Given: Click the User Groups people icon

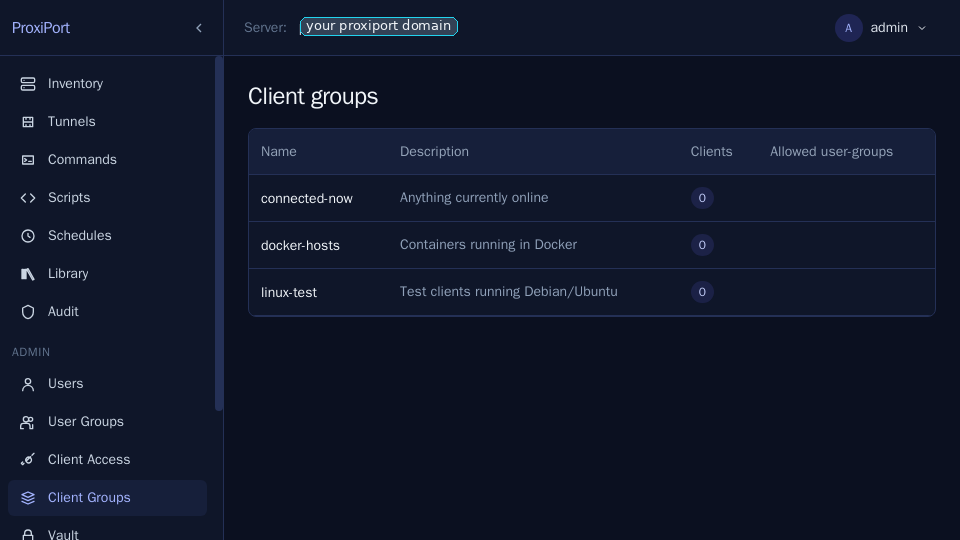Looking at the screenshot, I should (x=28, y=422).
